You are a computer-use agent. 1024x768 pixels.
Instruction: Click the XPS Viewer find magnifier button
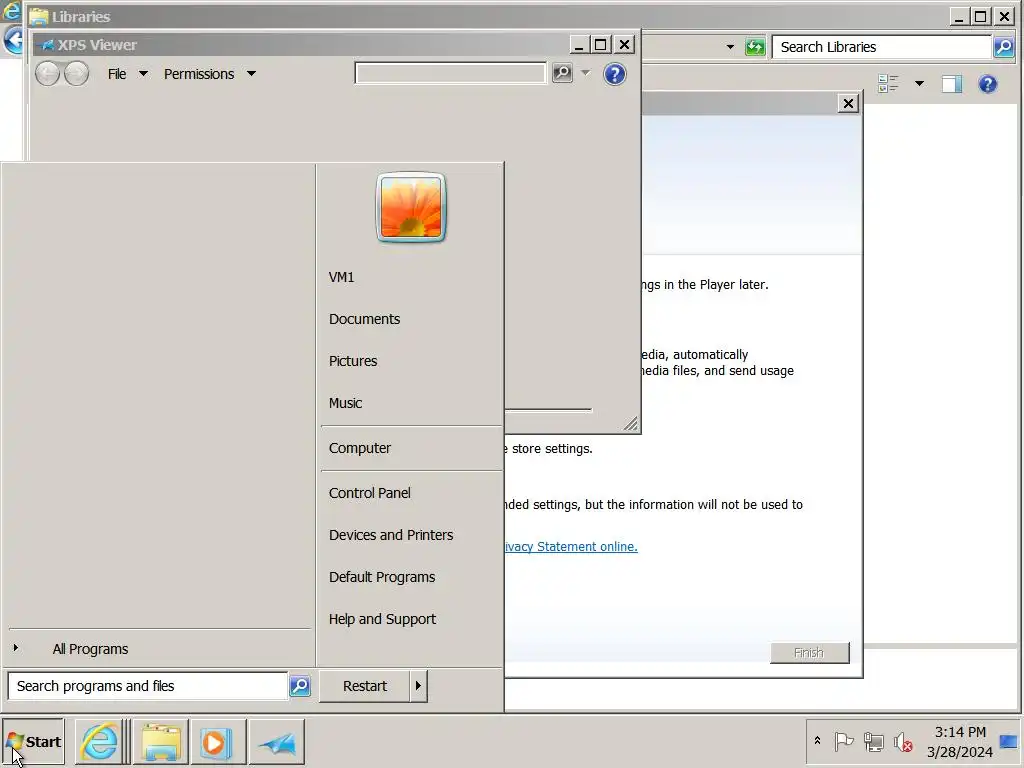562,73
